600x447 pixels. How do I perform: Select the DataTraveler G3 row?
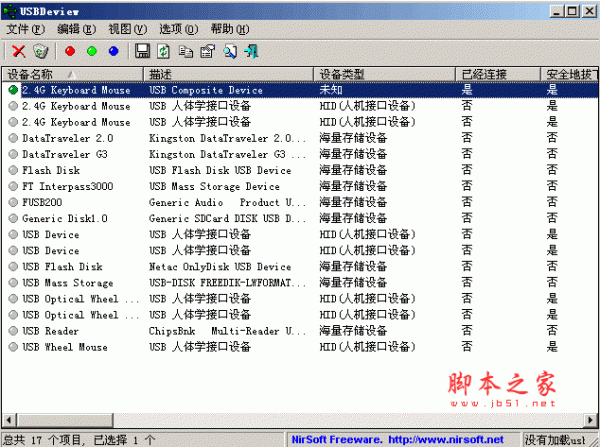[x=300, y=154]
